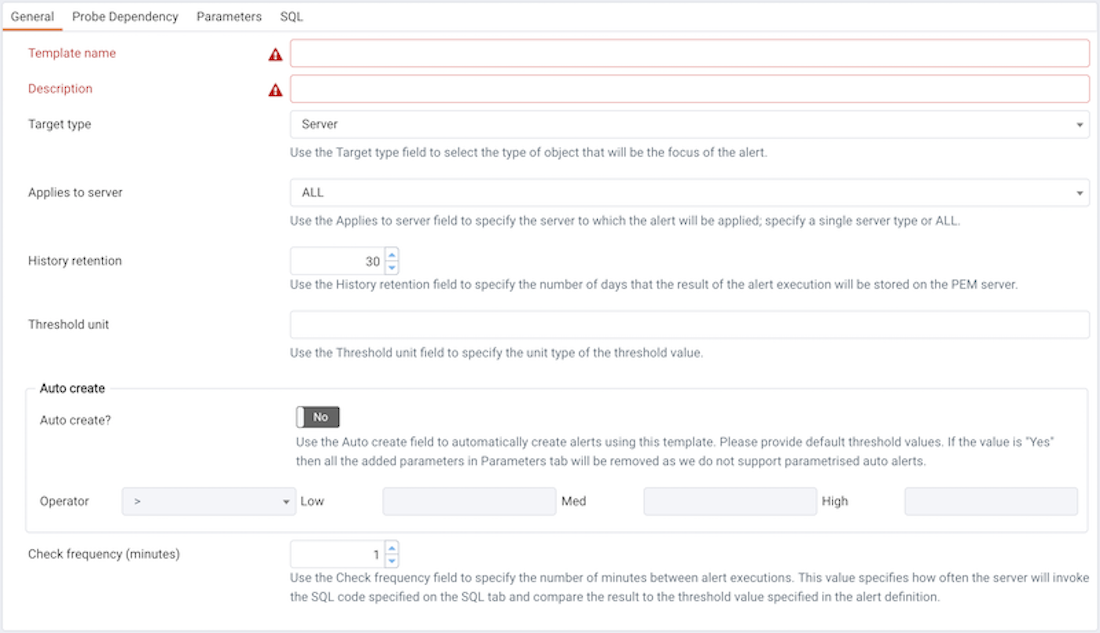Click the Description warning icon

[x=276, y=90]
